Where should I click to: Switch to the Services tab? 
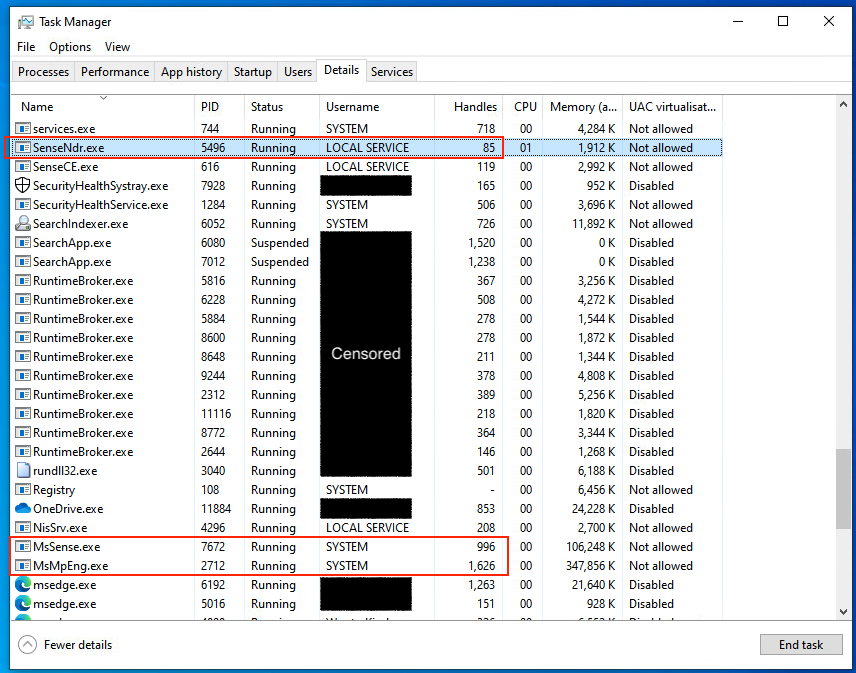[391, 72]
